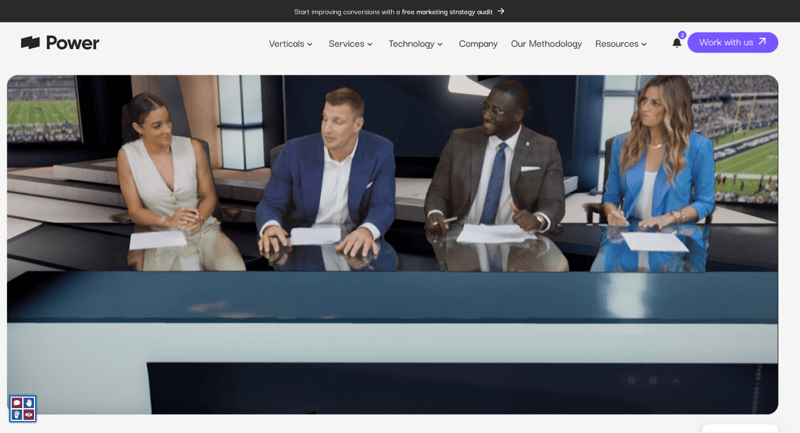
Task: Expand the Services dropdown menu
Action: (350, 44)
